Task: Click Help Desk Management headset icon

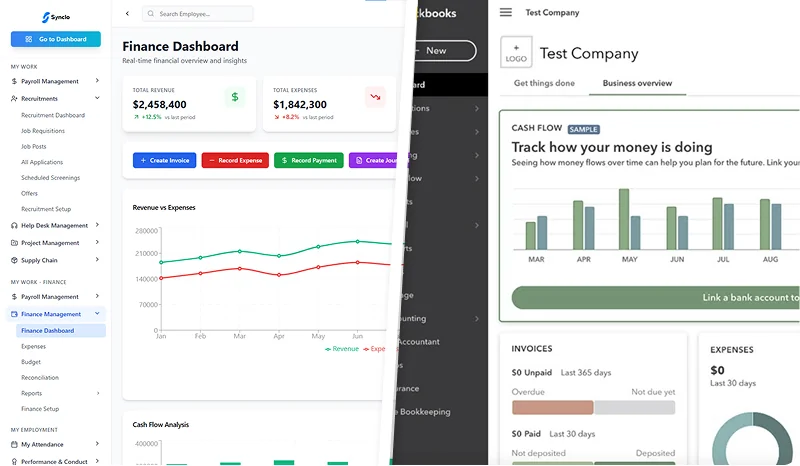Action: 14,225
